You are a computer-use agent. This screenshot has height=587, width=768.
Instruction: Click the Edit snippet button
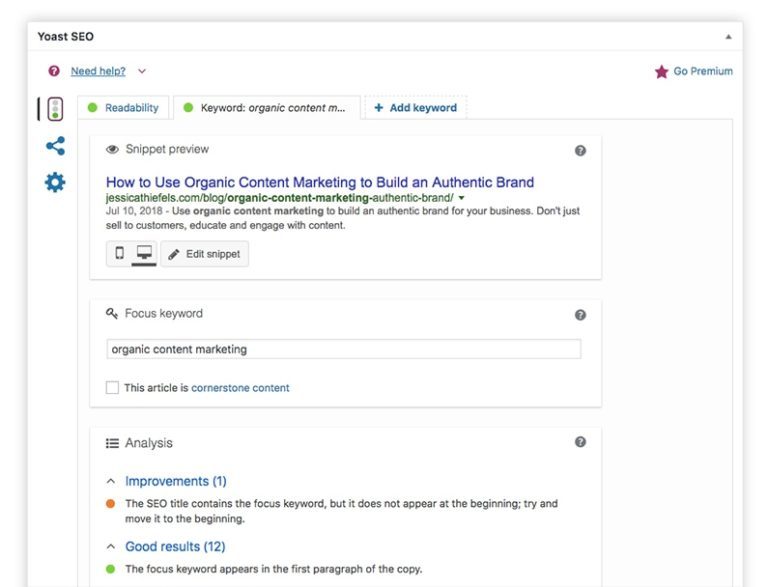[205, 254]
